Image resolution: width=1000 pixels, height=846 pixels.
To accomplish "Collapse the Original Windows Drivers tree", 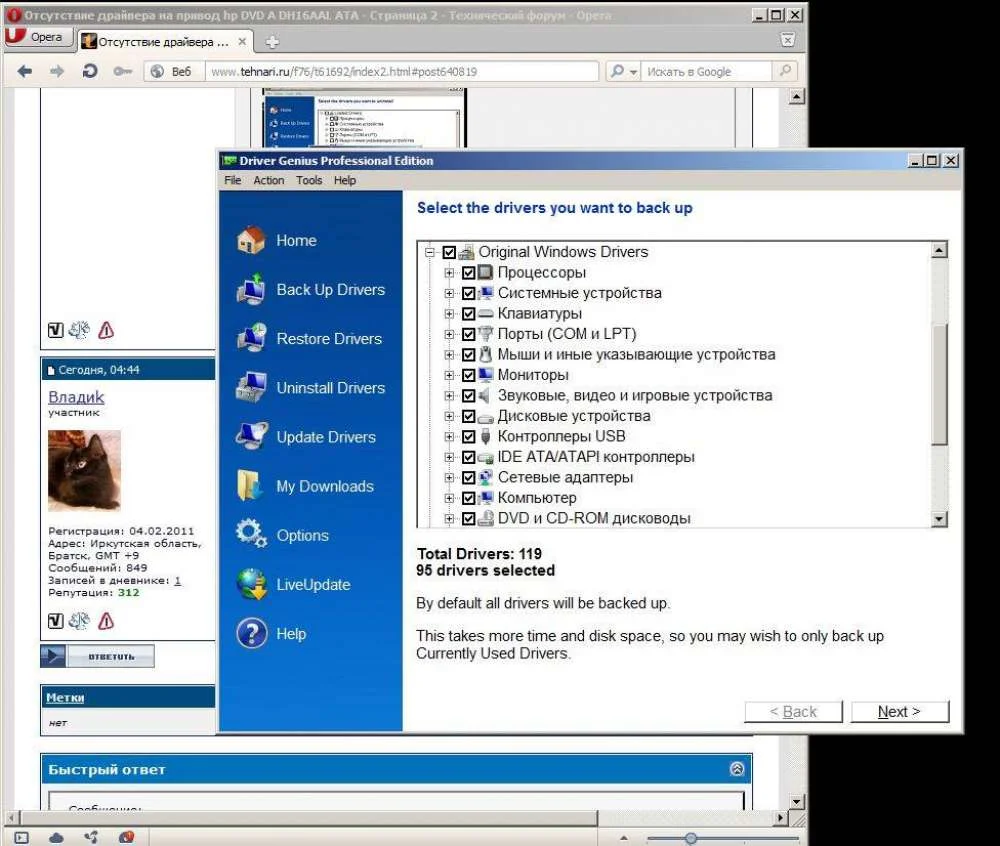I will click(x=430, y=253).
